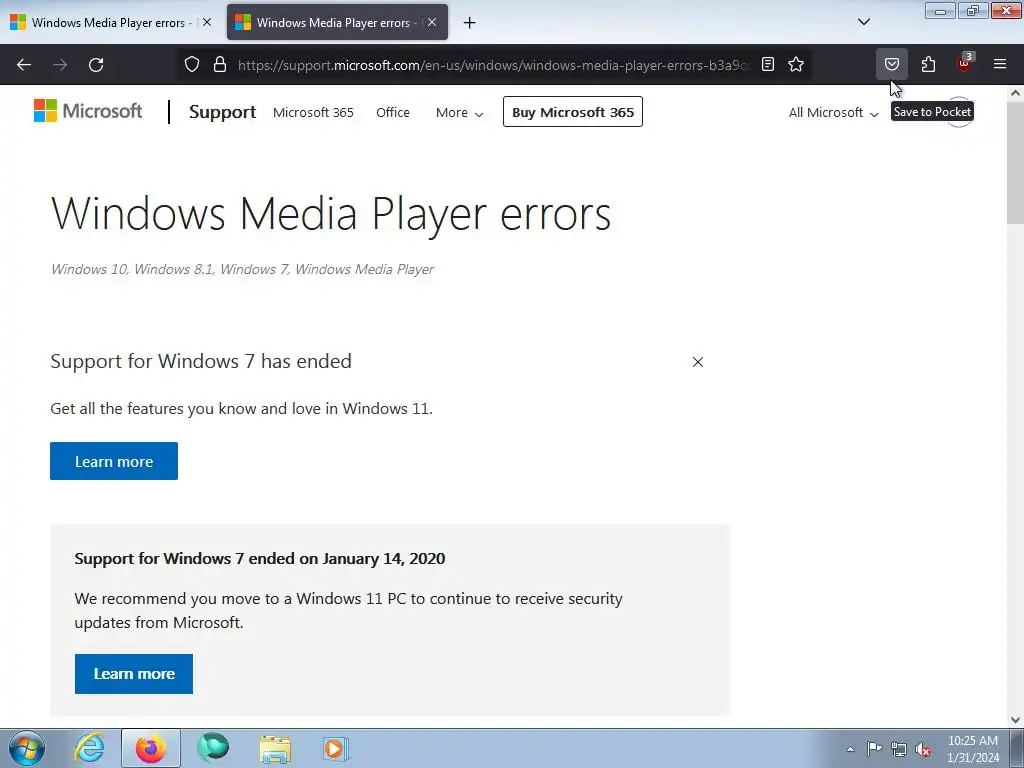
Task: Click Buy Microsoft 365 button
Action: coord(573,112)
